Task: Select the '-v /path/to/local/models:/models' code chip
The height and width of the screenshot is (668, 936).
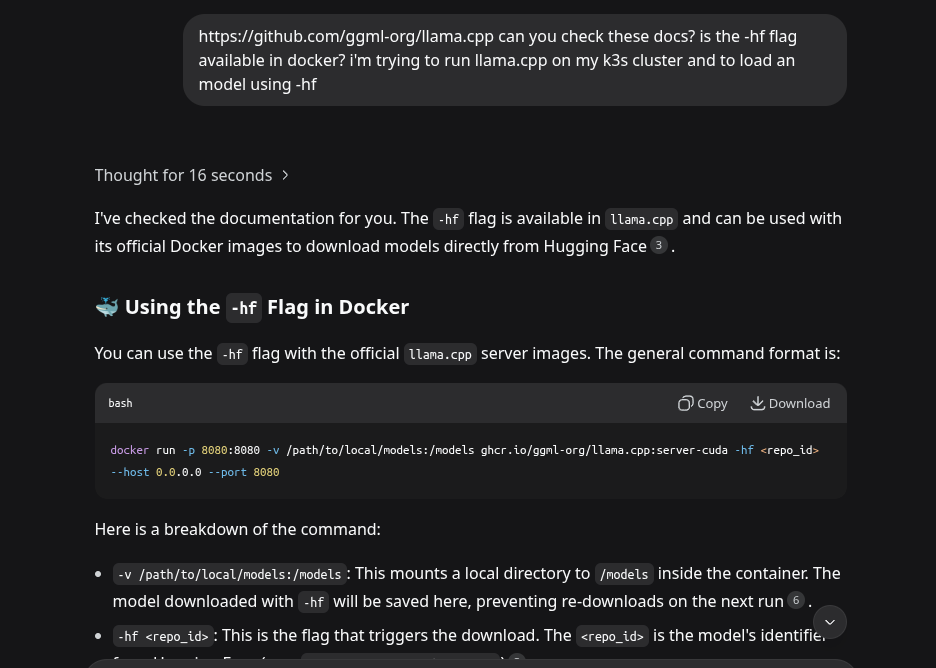Action: 228,574
